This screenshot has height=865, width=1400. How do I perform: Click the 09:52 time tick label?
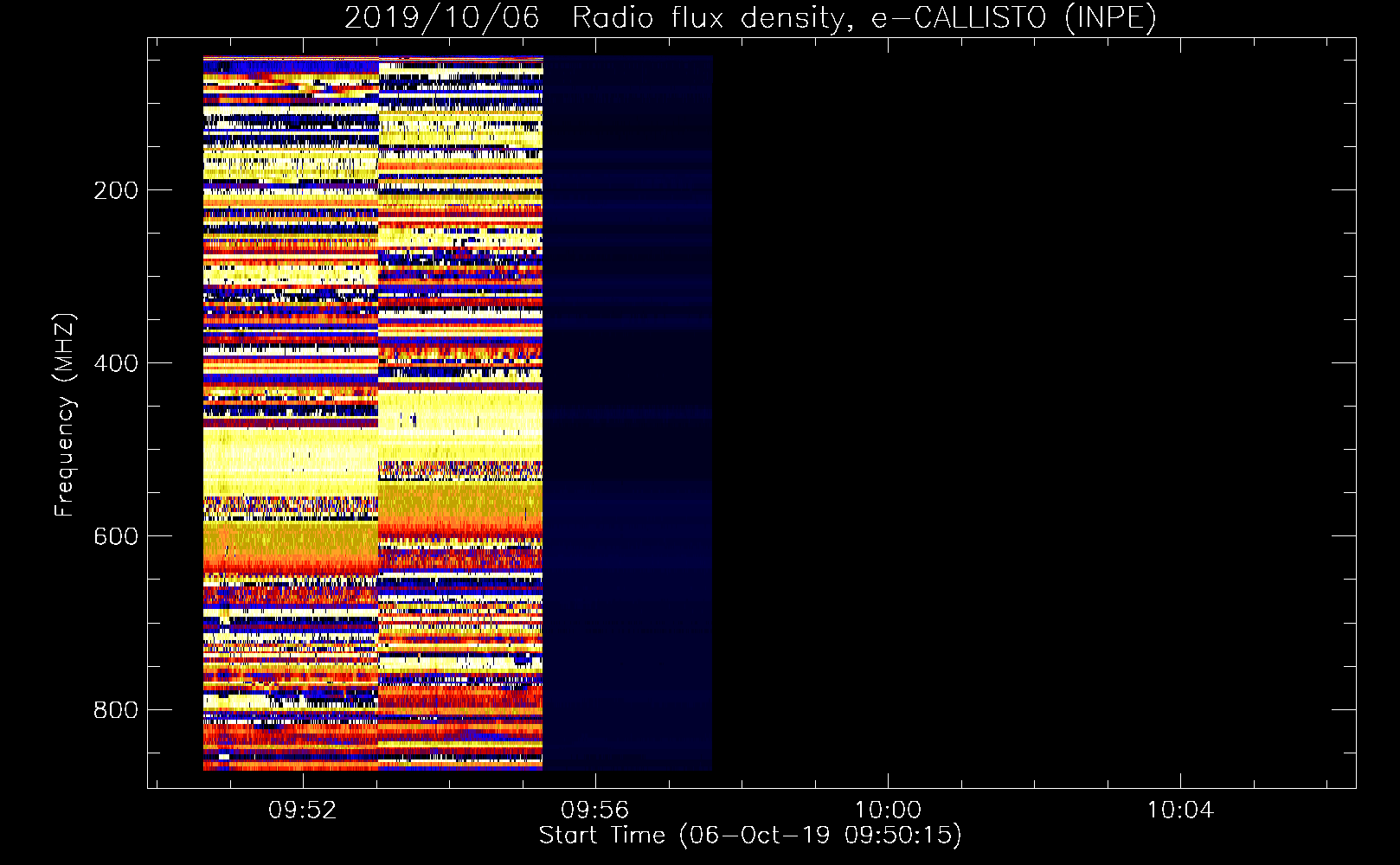pyautogui.click(x=302, y=811)
